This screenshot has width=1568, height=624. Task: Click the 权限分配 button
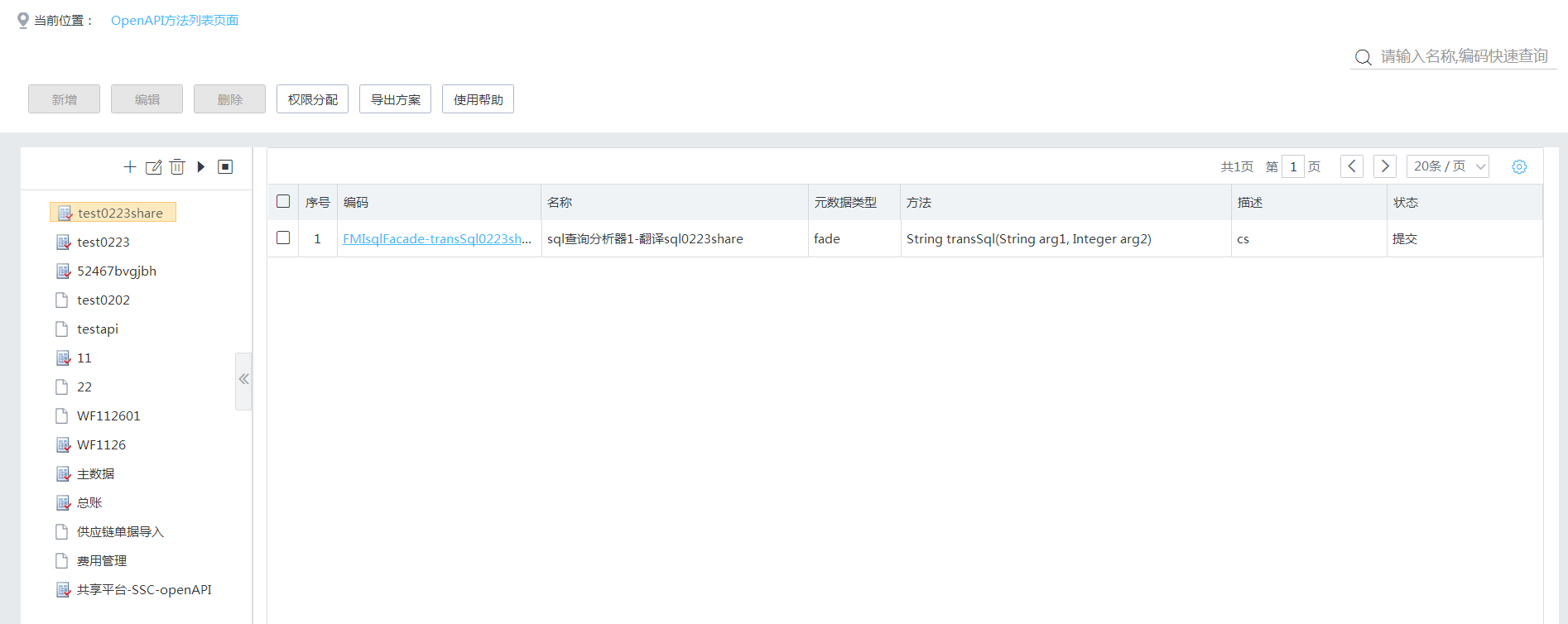[312, 99]
